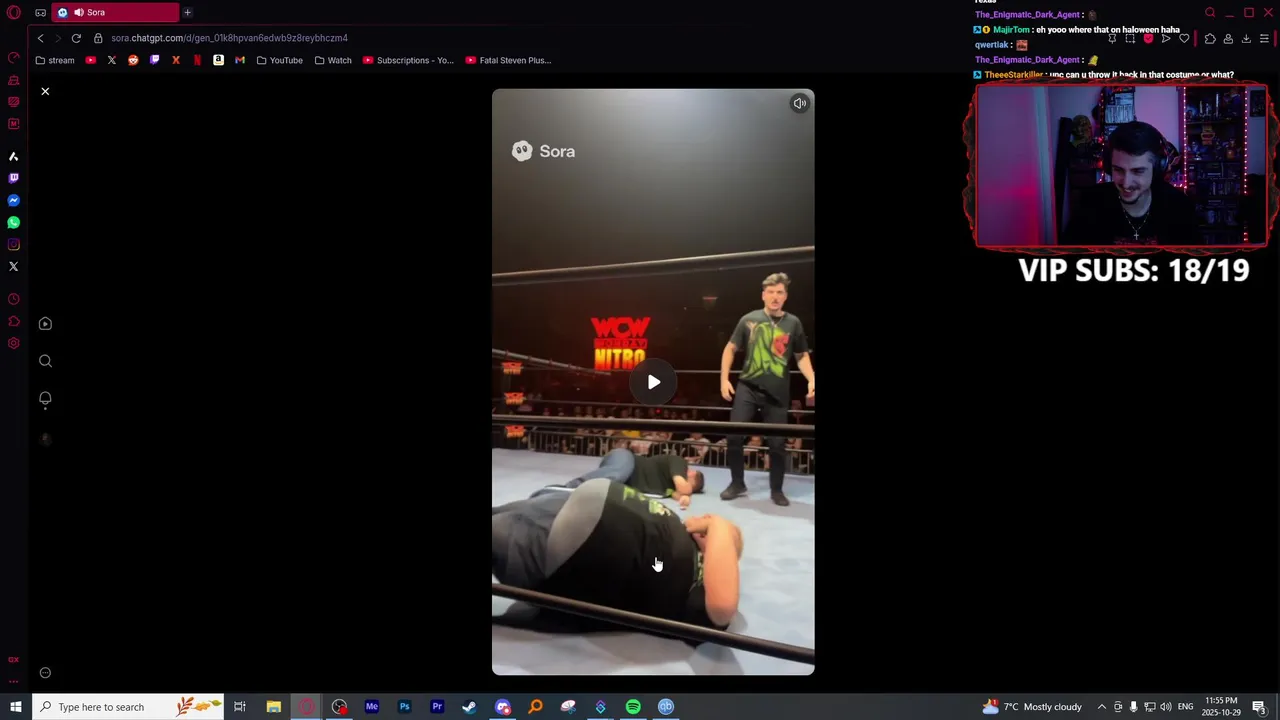Open the GX Control speedometer icon

14,57
